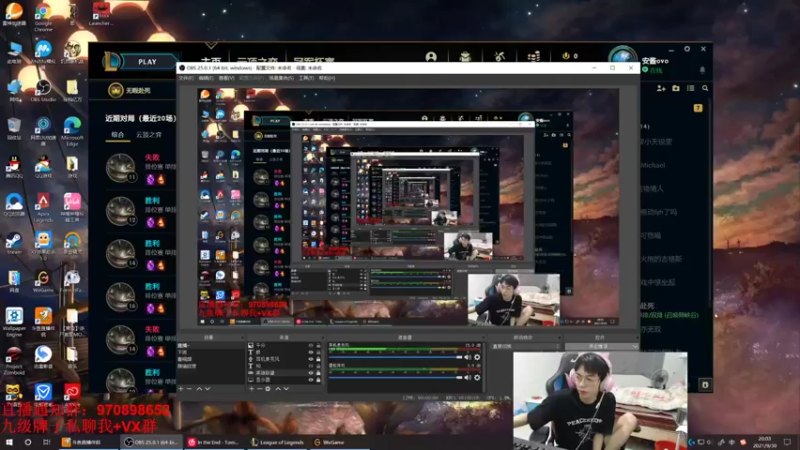800x450 pixels.
Task: Click the search icon in League friends list
Action: pyautogui.click(x=705, y=88)
